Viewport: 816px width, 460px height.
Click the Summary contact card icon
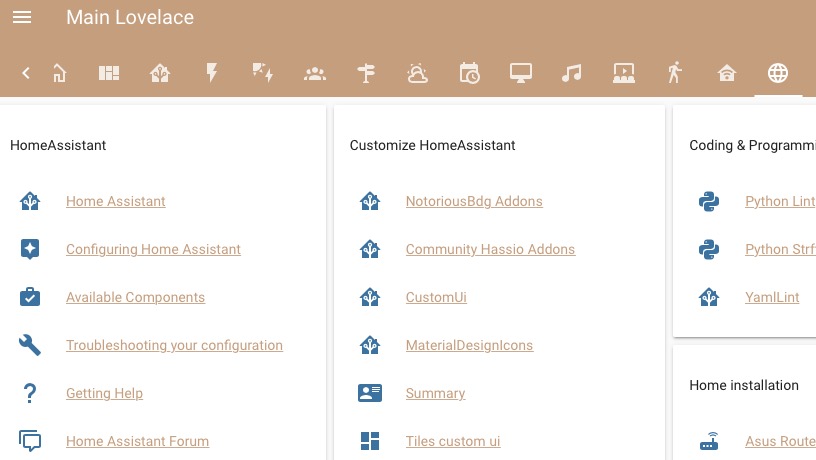click(370, 393)
